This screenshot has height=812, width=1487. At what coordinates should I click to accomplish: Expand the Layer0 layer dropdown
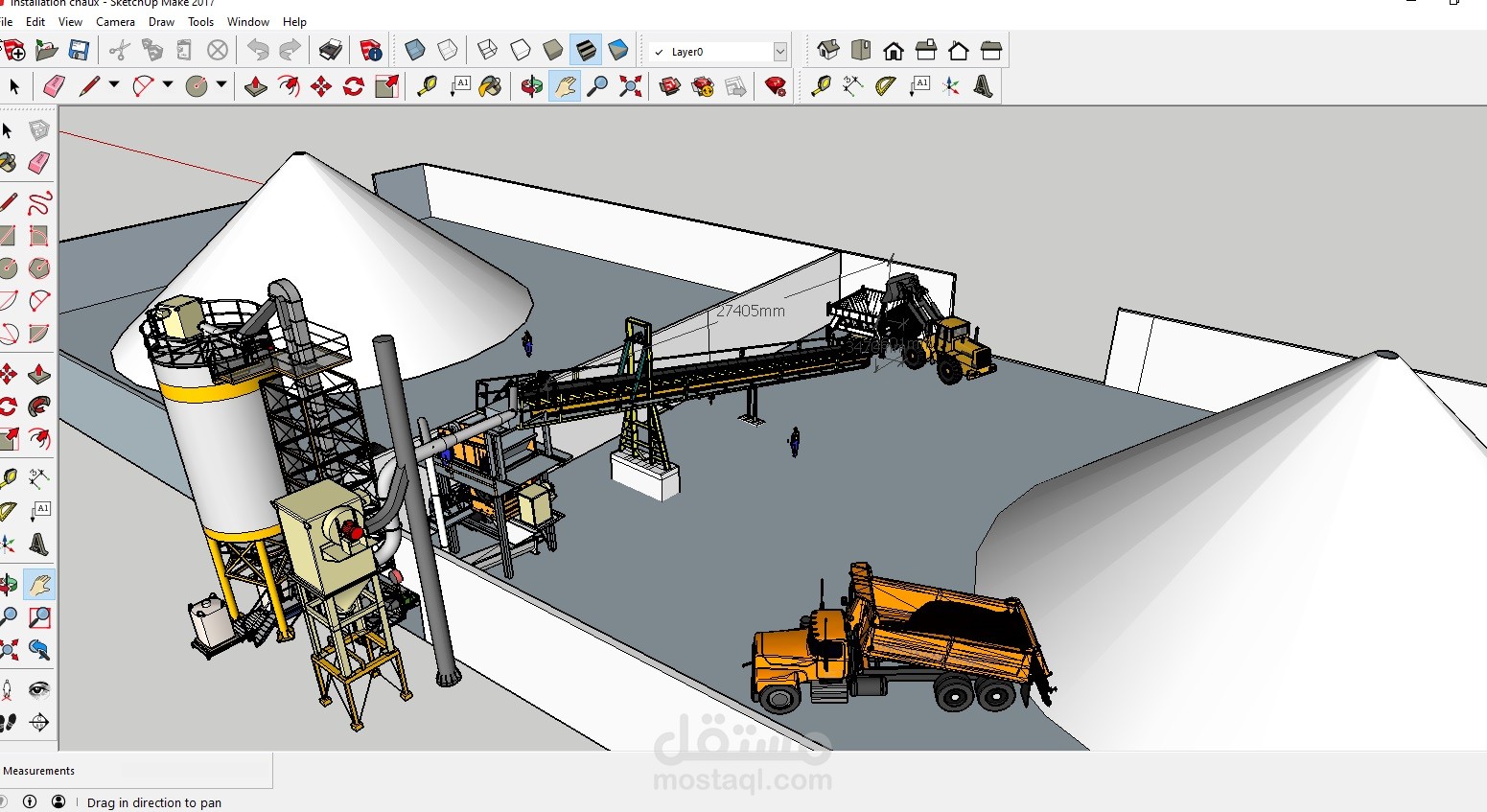779,52
